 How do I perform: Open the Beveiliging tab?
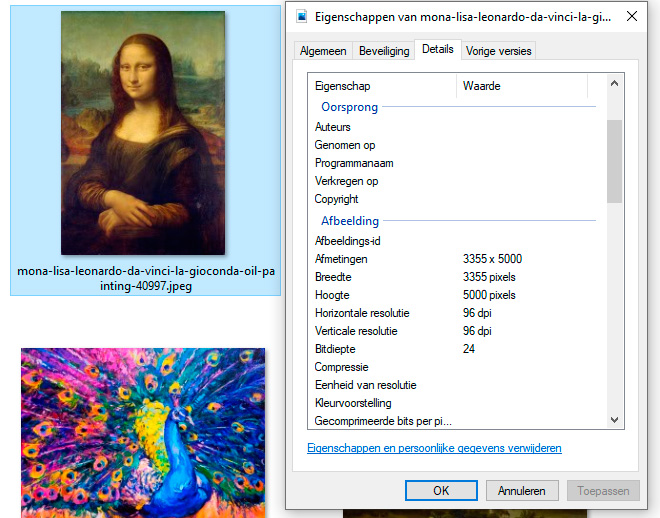[385, 51]
